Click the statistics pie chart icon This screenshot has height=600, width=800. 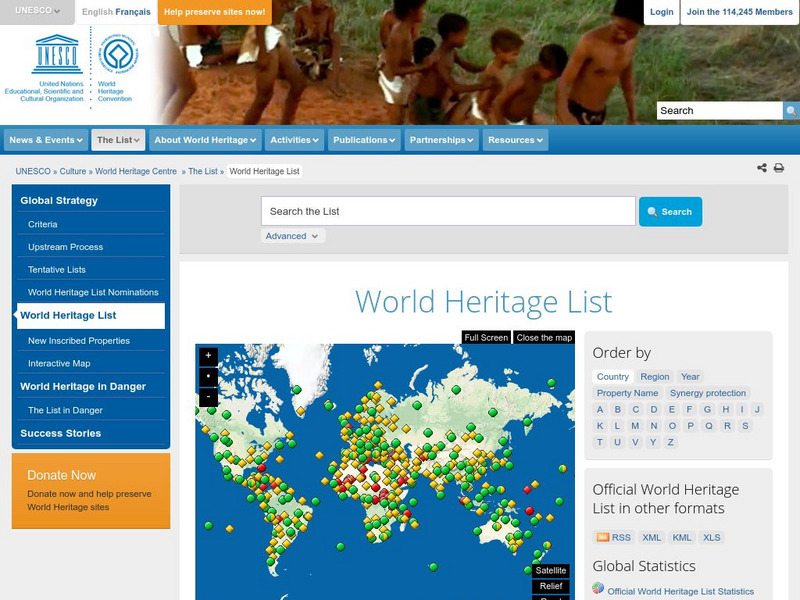[598, 588]
